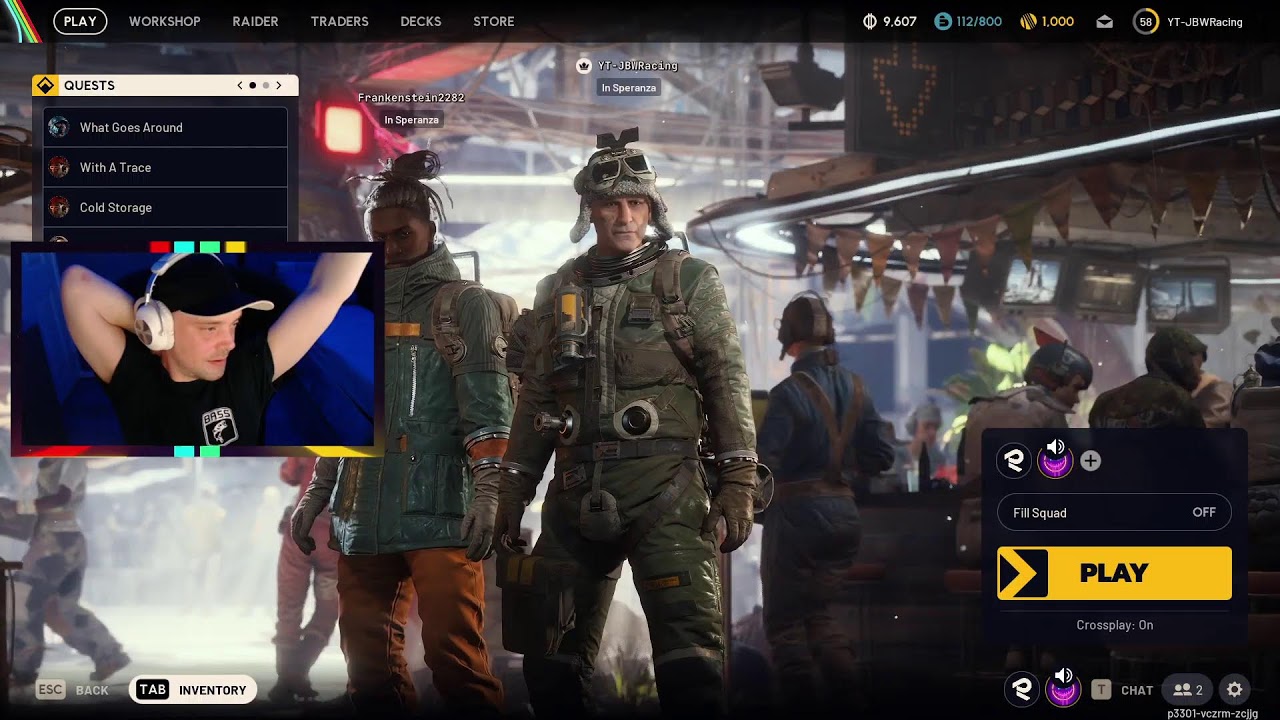Switch to the RAIDER tab
The image size is (1280, 720).
[255, 21]
